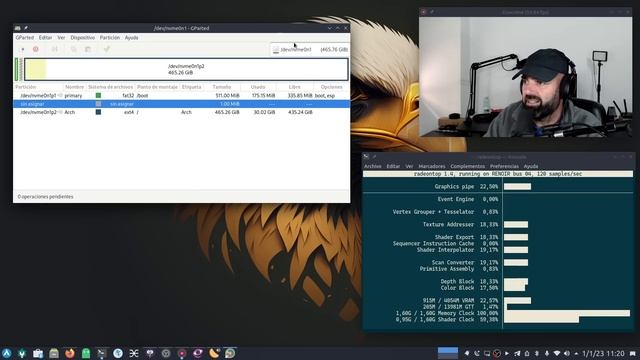
Task: Click the Libre column header
Action: (294, 87)
